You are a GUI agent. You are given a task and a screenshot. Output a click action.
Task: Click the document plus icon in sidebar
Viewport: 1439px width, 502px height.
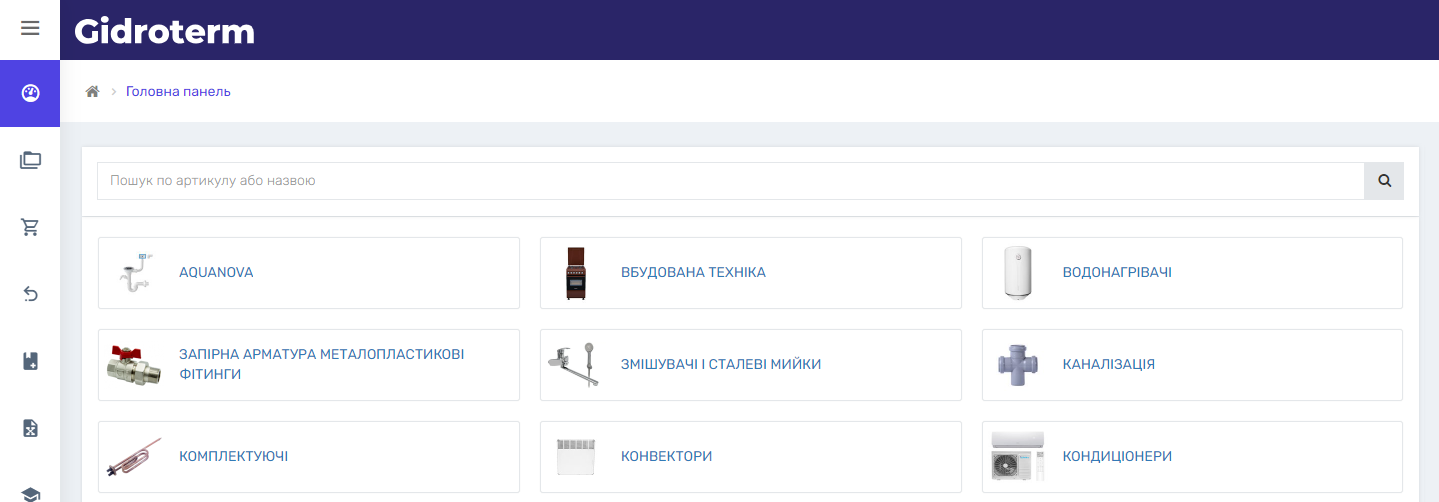point(30,361)
